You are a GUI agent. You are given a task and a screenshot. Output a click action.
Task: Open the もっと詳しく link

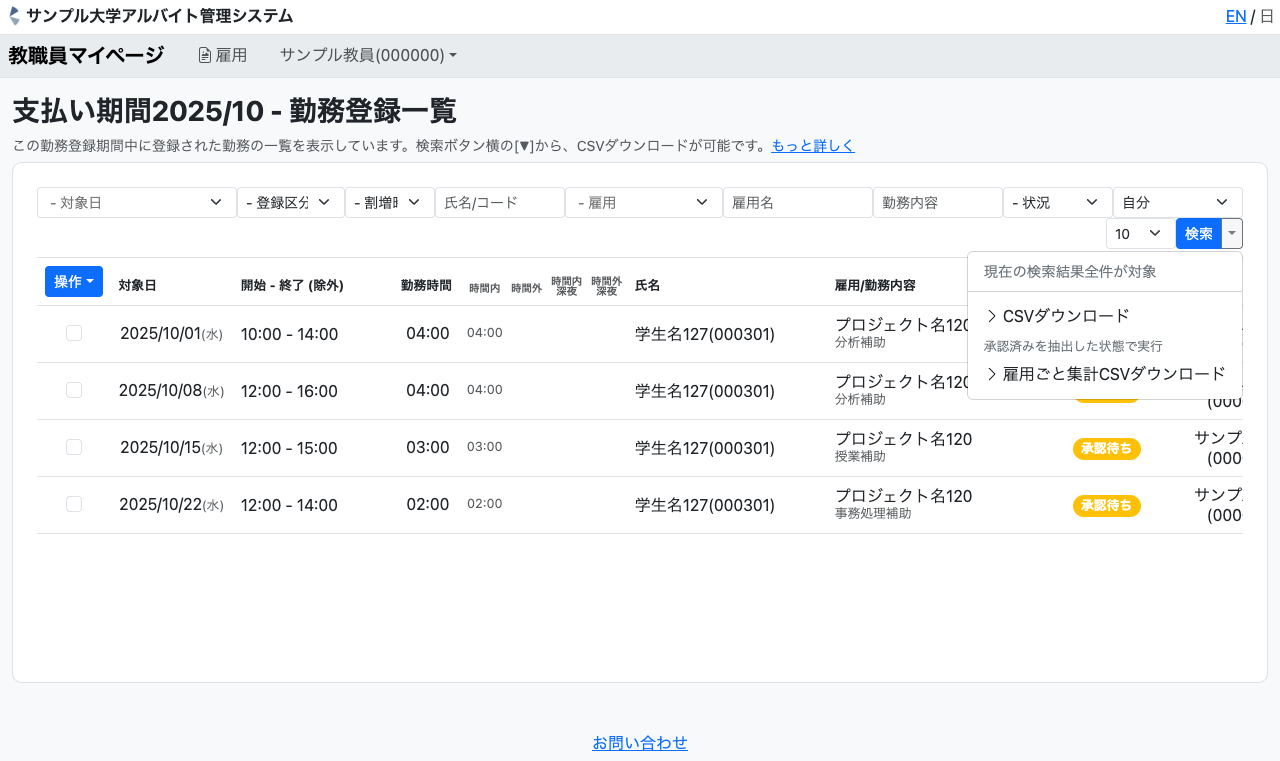point(812,146)
